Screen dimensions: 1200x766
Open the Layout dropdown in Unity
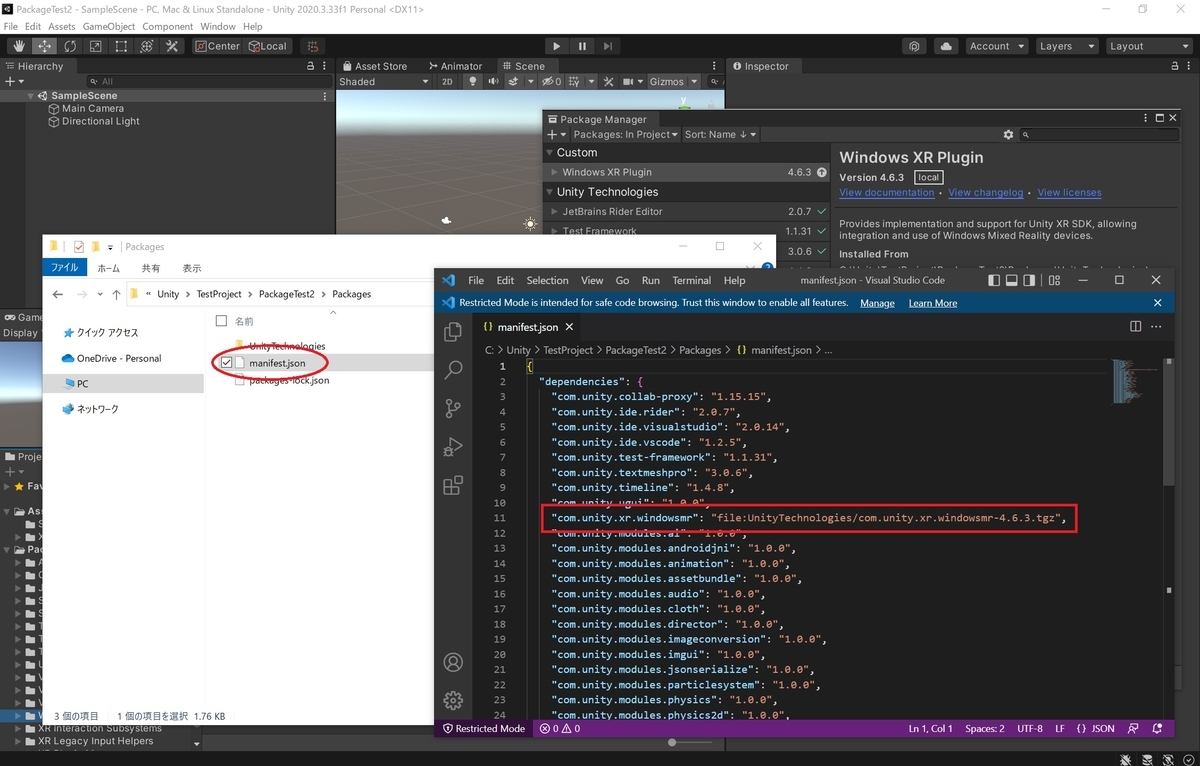(x=1148, y=46)
